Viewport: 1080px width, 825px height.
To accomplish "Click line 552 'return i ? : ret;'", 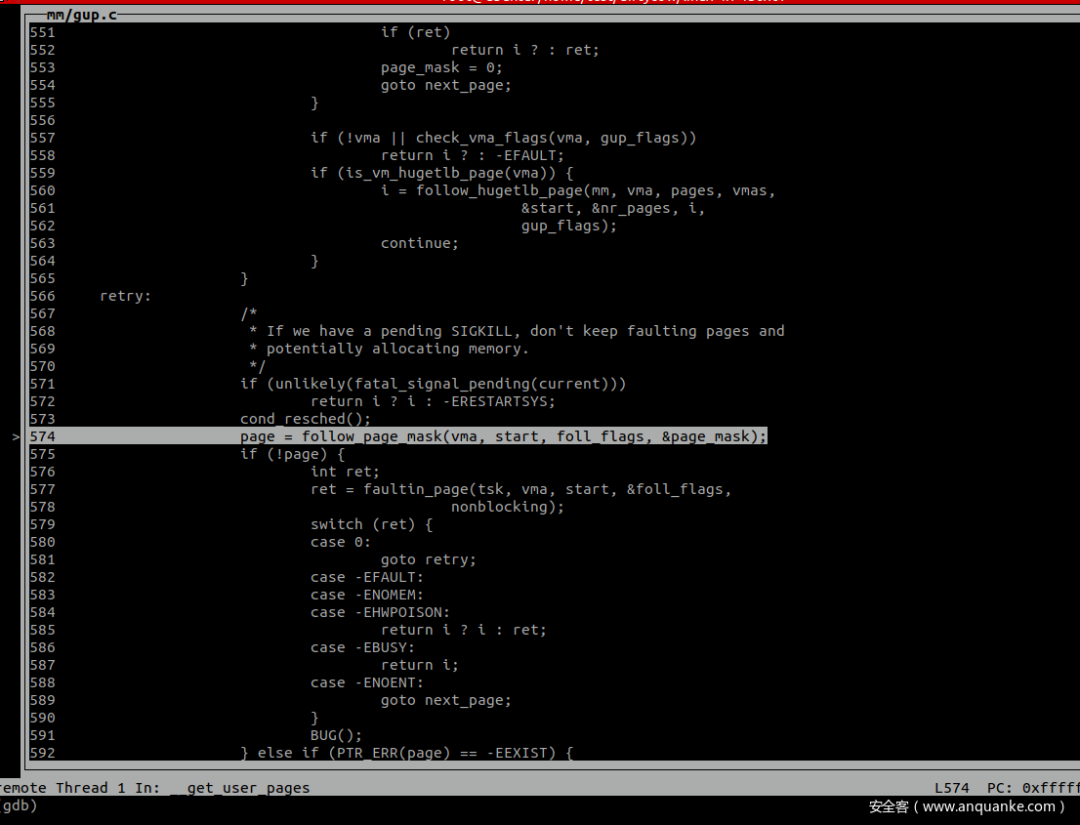I will point(525,50).
